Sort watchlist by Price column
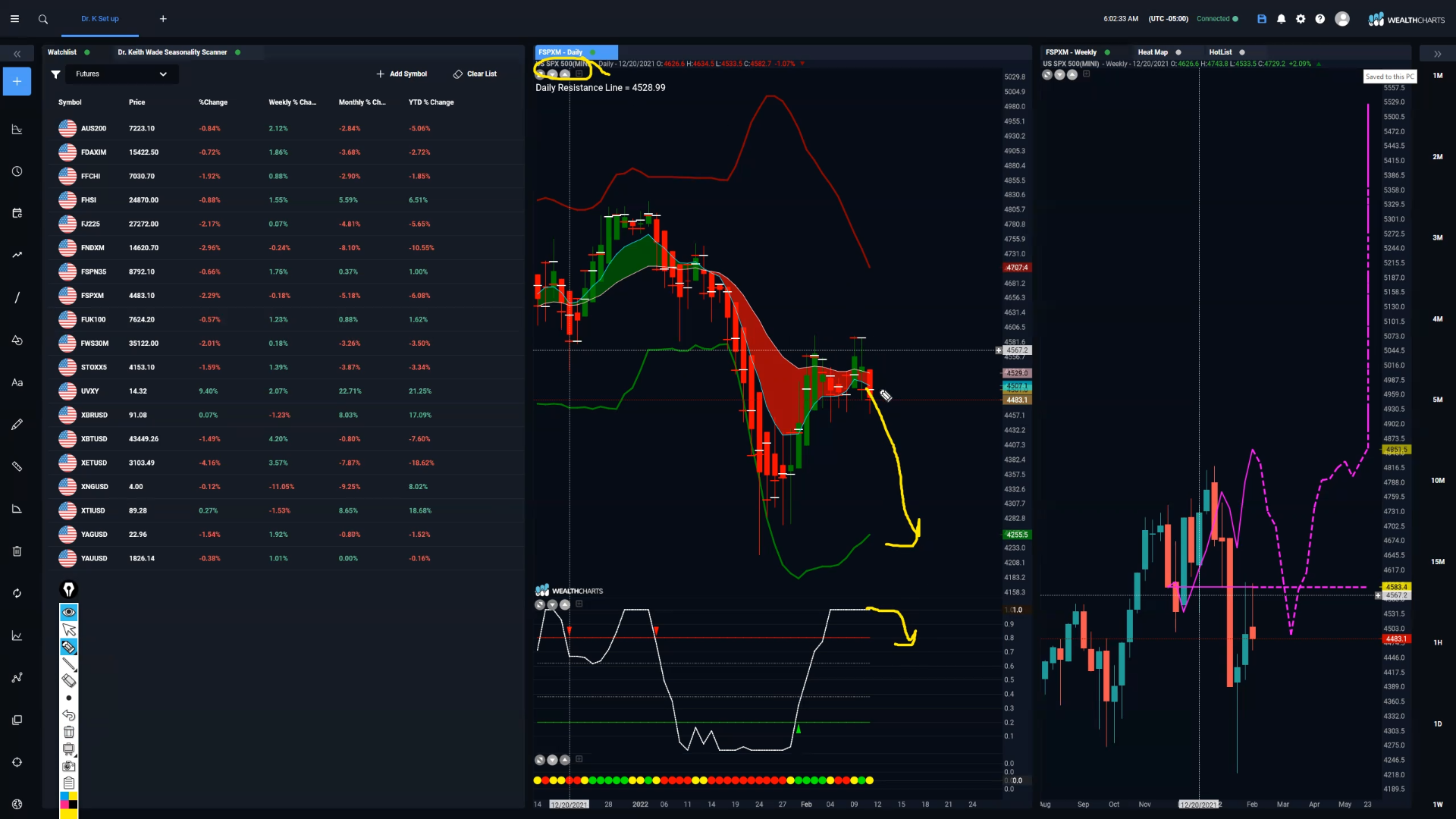The width and height of the screenshot is (1456, 819). click(136, 102)
